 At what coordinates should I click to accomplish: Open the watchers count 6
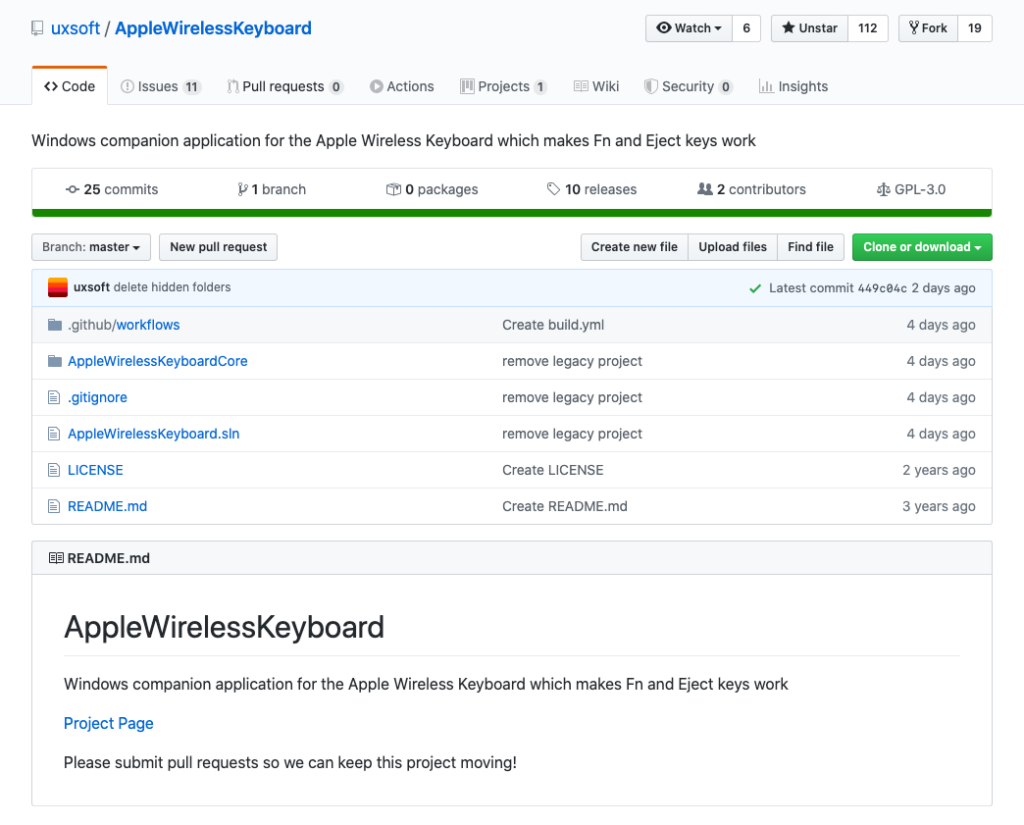pyautogui.click(x=746, y=28)
